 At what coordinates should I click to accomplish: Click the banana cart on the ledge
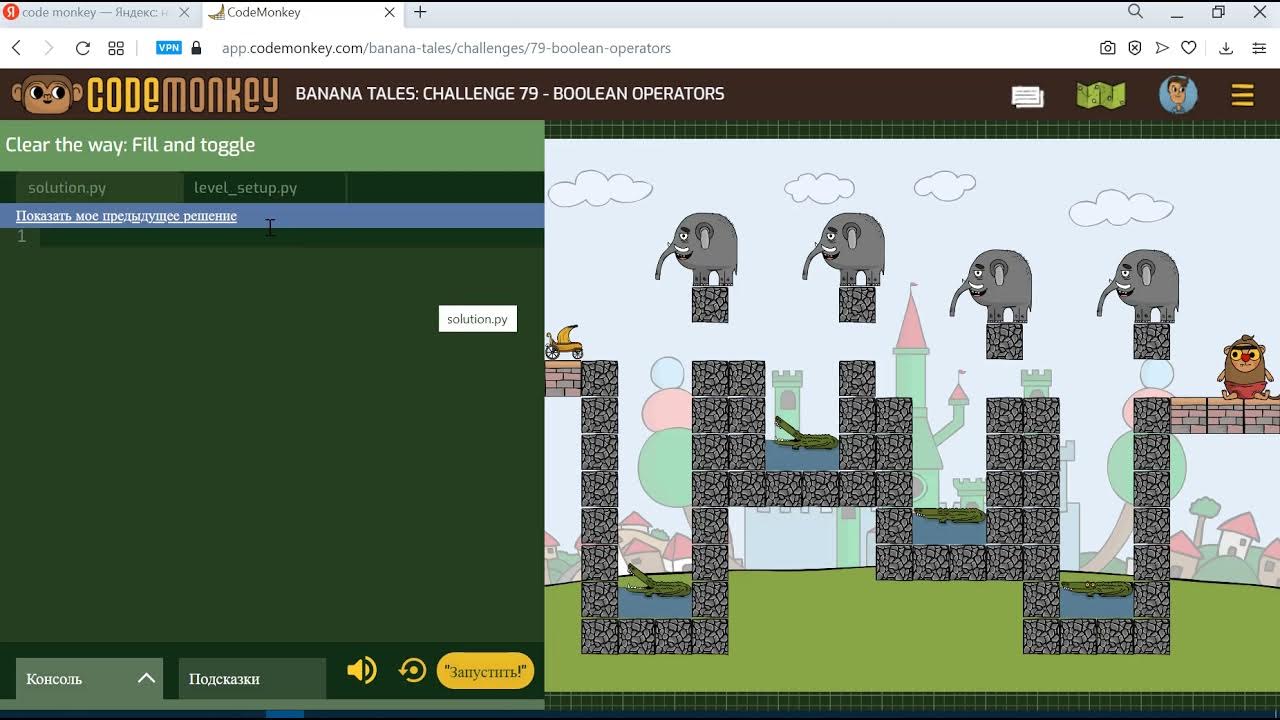(x=564, y=342)
